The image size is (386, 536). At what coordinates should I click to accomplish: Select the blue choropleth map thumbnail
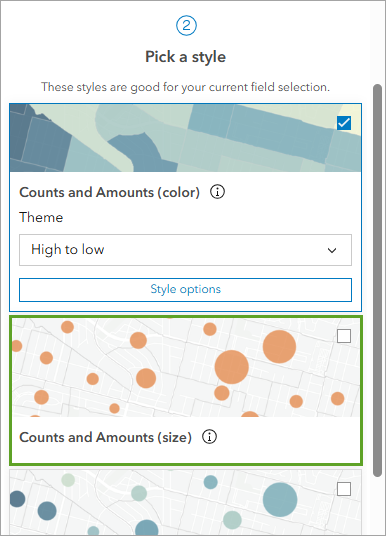pos(185,138)
